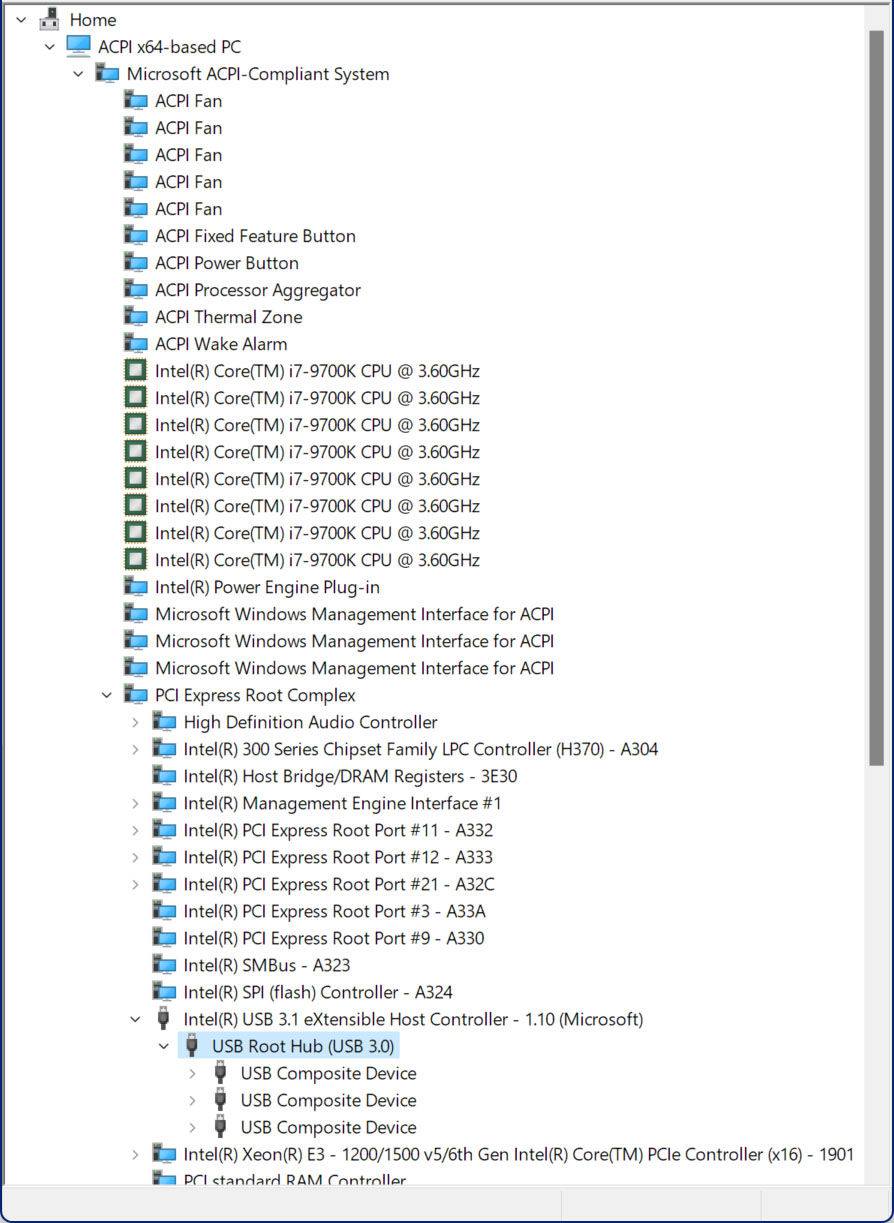This screenshot has height=1223, width=894.
Task: Select Intel Host Bridge/DRAM Registers - 3E30
Action: click(350, 776)
